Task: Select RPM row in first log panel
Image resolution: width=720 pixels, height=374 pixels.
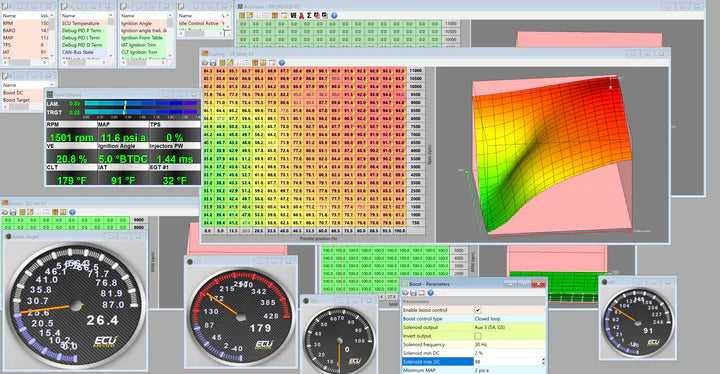Action: (x=26, y=23)
